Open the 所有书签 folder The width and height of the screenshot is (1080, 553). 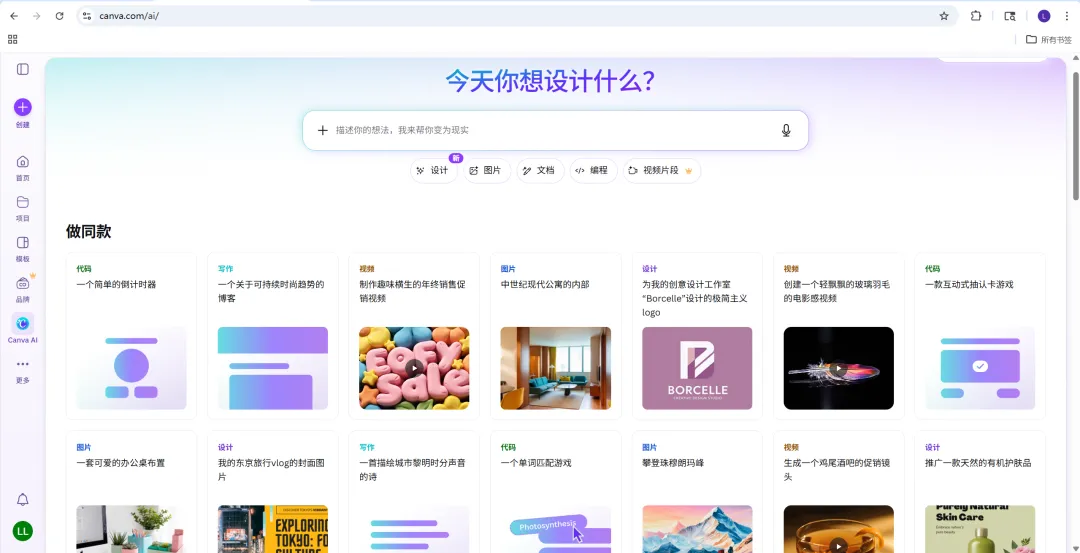1048,39
